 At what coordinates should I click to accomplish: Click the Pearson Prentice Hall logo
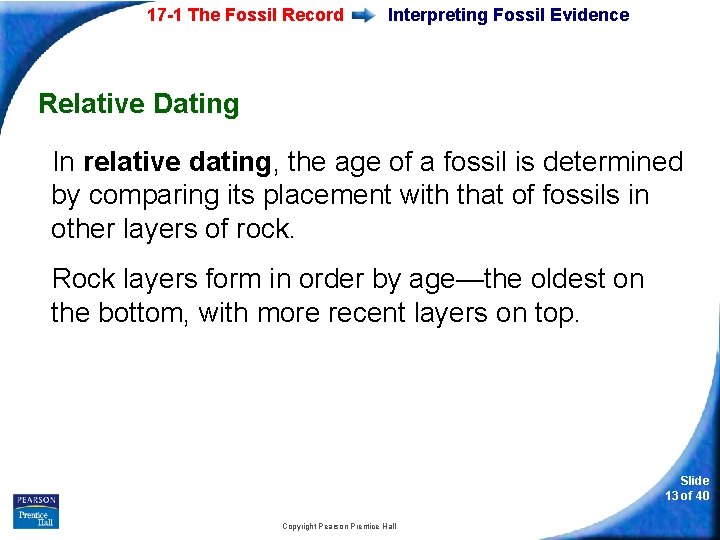36,511
